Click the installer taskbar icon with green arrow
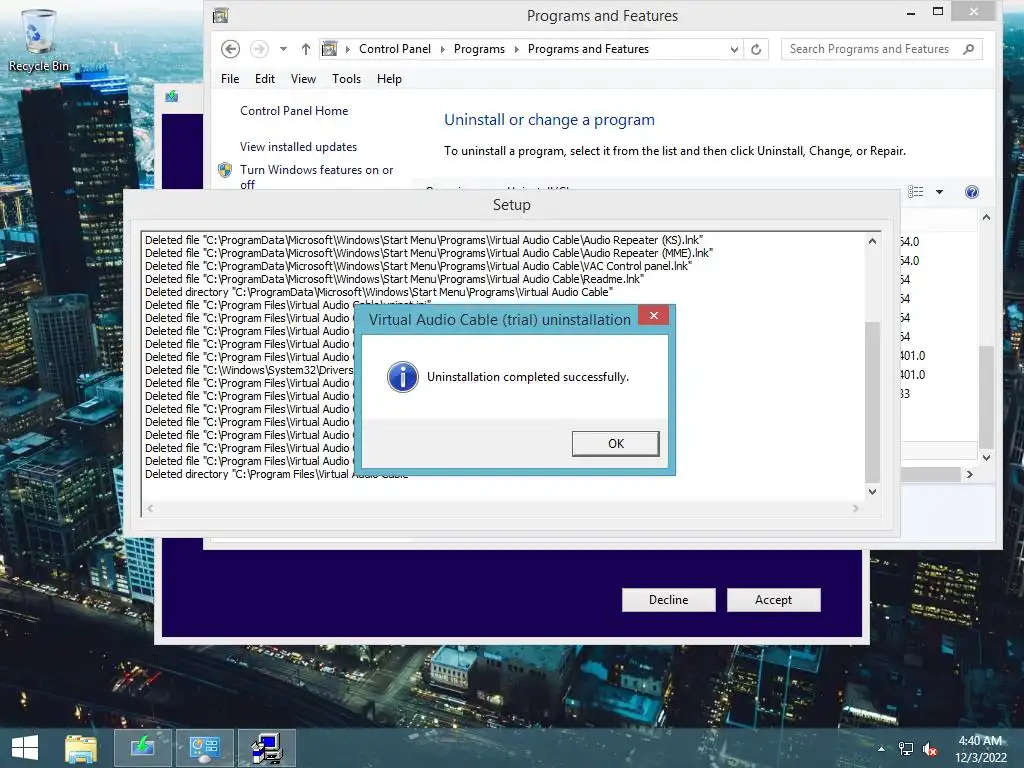 point(142,748)
